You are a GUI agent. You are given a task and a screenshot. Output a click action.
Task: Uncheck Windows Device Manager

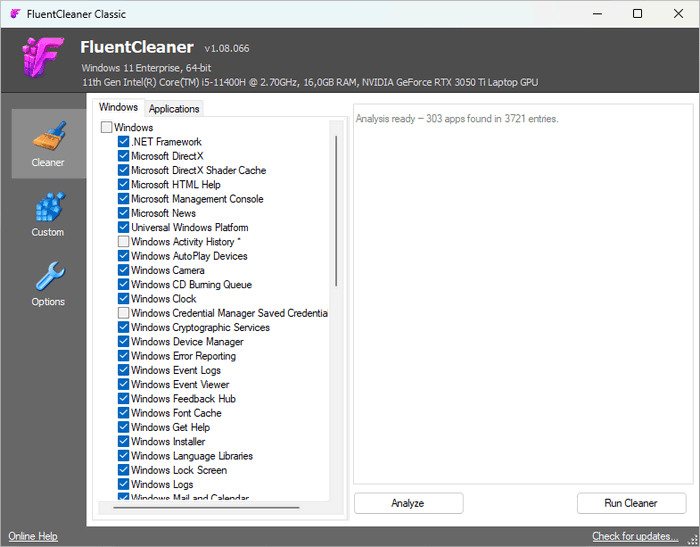123,342
